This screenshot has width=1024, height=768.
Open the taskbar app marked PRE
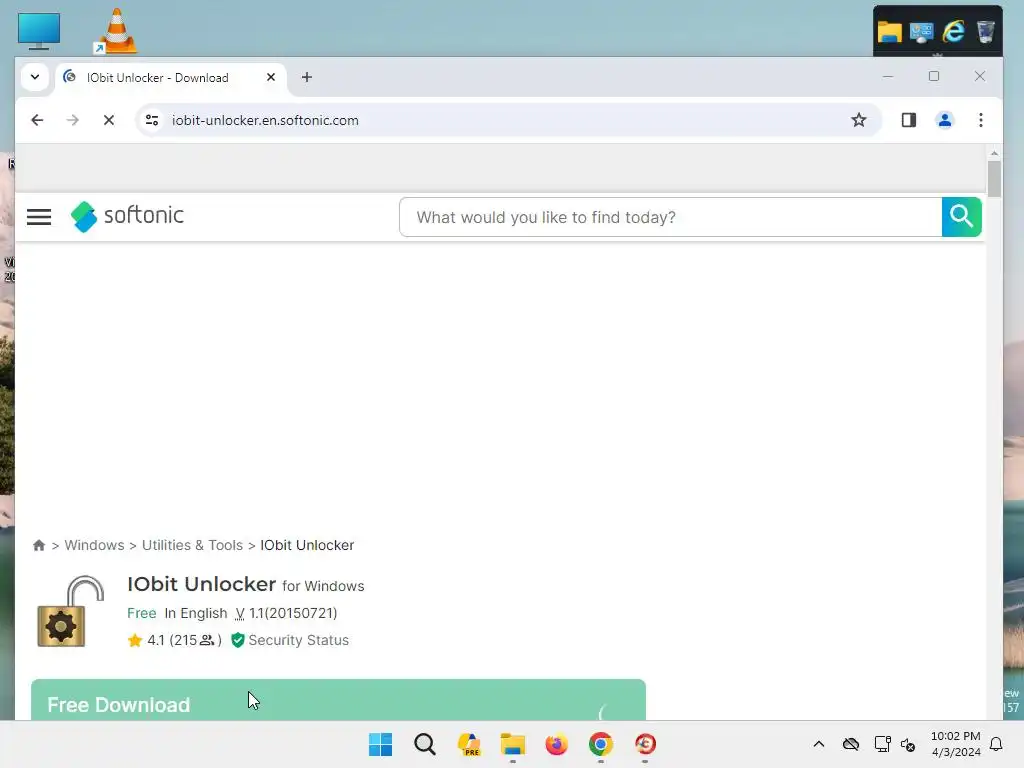point(469,744)
